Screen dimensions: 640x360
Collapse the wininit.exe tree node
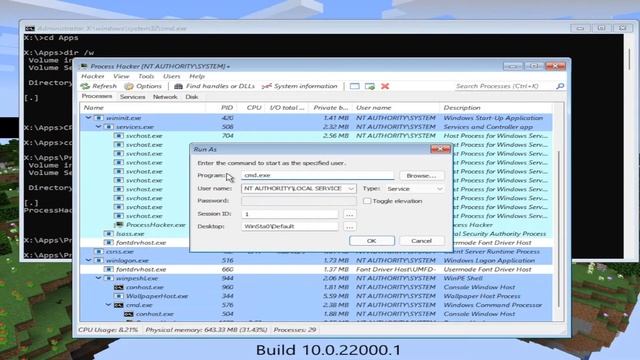[x=89, y=118]
